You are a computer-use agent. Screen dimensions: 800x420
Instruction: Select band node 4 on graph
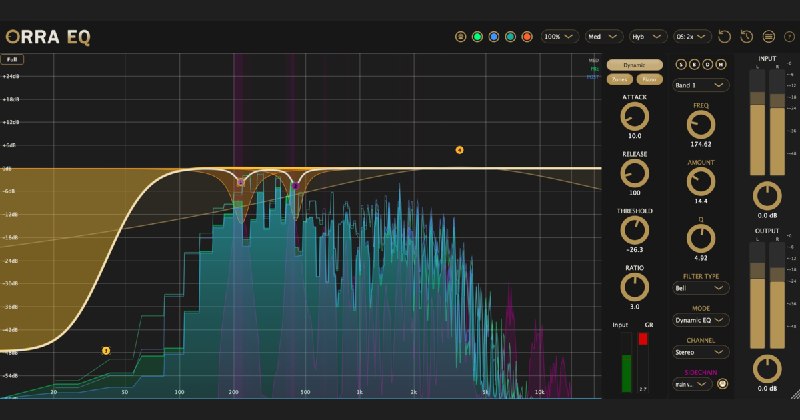[x=459, y=150]
